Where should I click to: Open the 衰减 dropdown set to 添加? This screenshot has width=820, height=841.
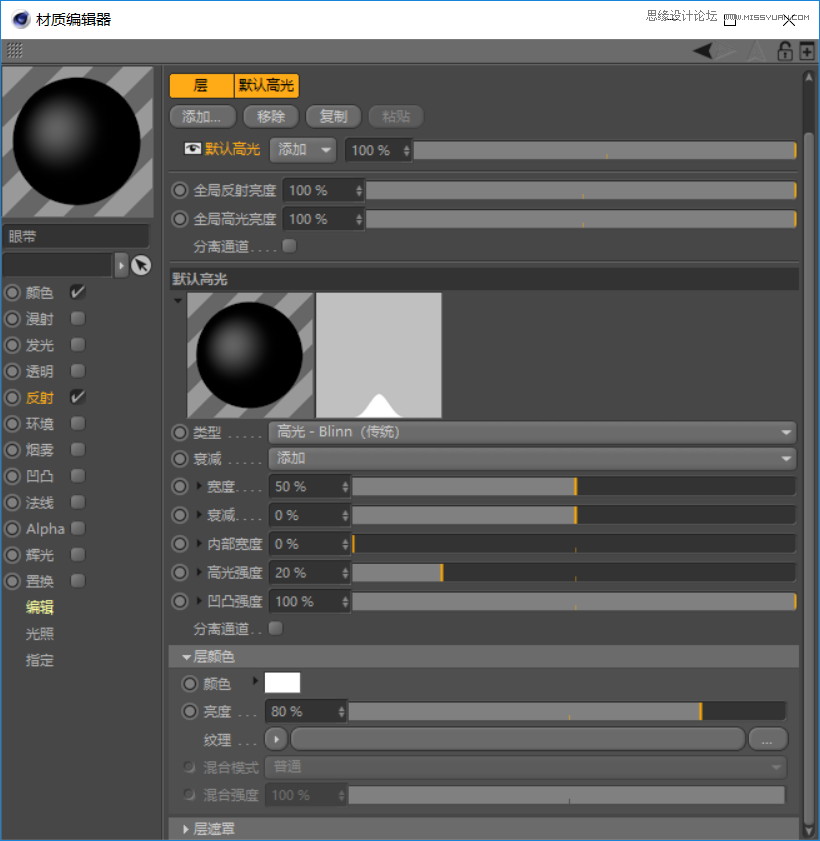(x=532, y=459)
